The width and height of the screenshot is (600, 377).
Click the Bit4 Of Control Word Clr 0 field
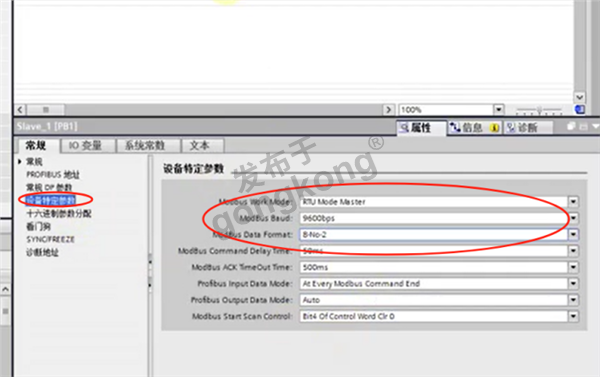point(434,317)
